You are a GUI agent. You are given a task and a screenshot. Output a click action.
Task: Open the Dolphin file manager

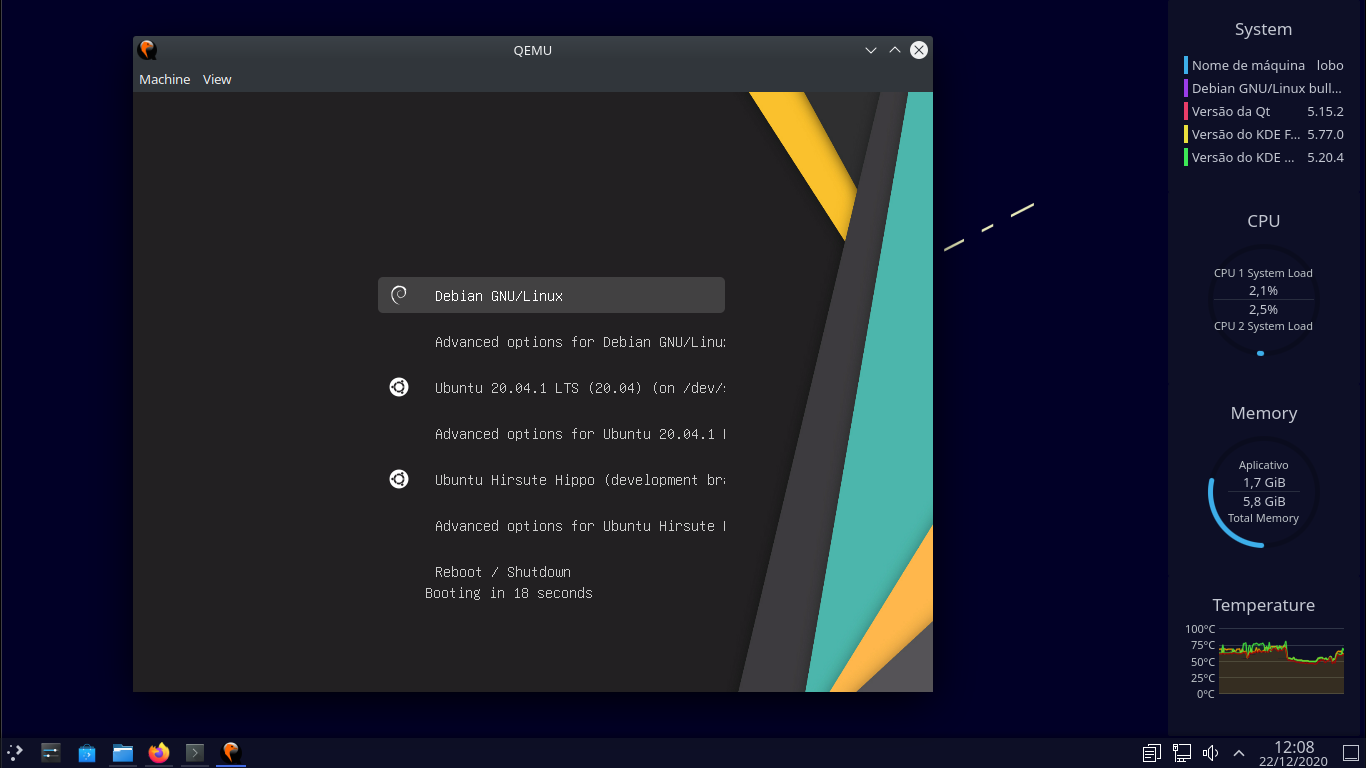[x=122, y=752]
